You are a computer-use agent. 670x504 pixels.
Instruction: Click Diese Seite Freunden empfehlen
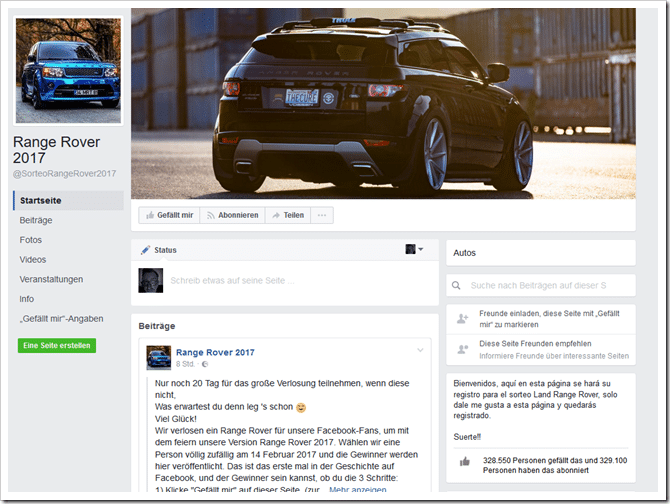click(x=535, y=344)
